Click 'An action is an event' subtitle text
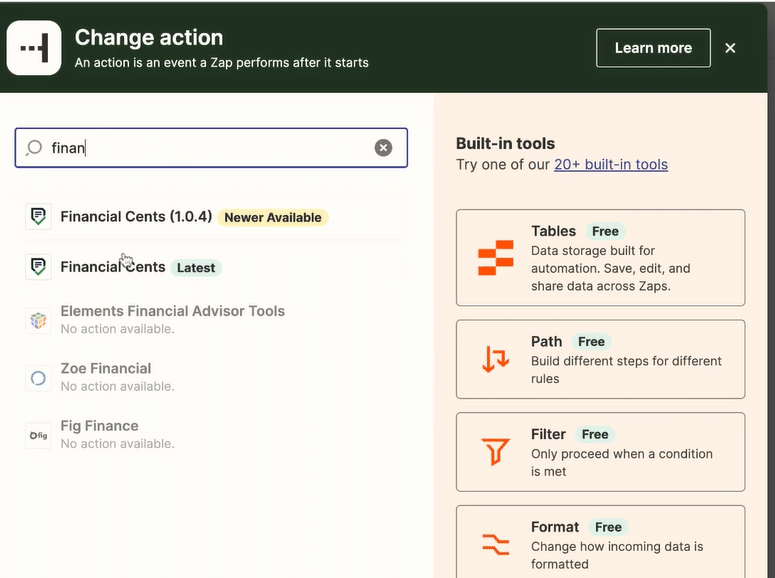775x578 pixels. (x=221, y=63)
